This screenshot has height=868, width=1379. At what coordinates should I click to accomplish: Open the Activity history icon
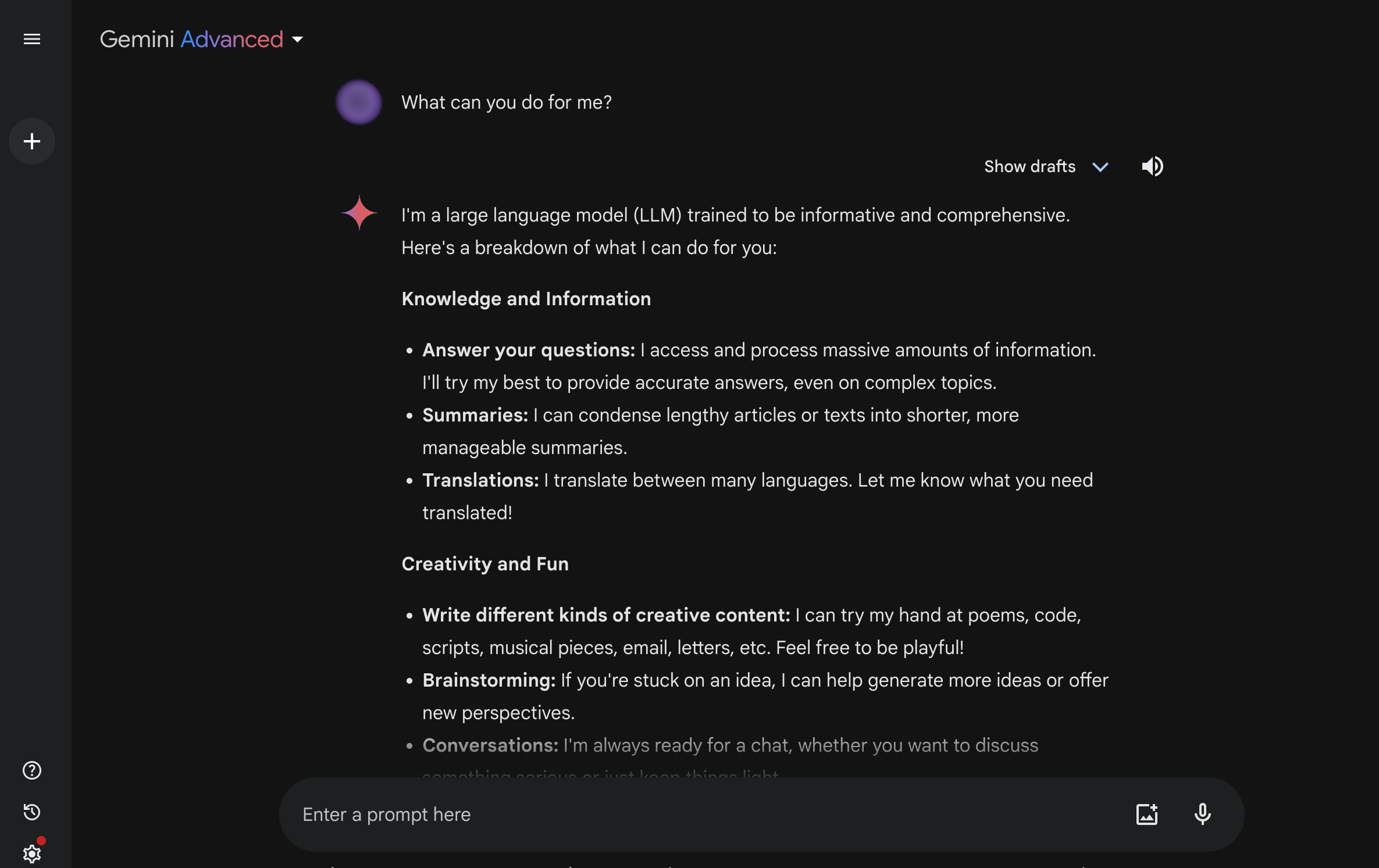(32, 812)
